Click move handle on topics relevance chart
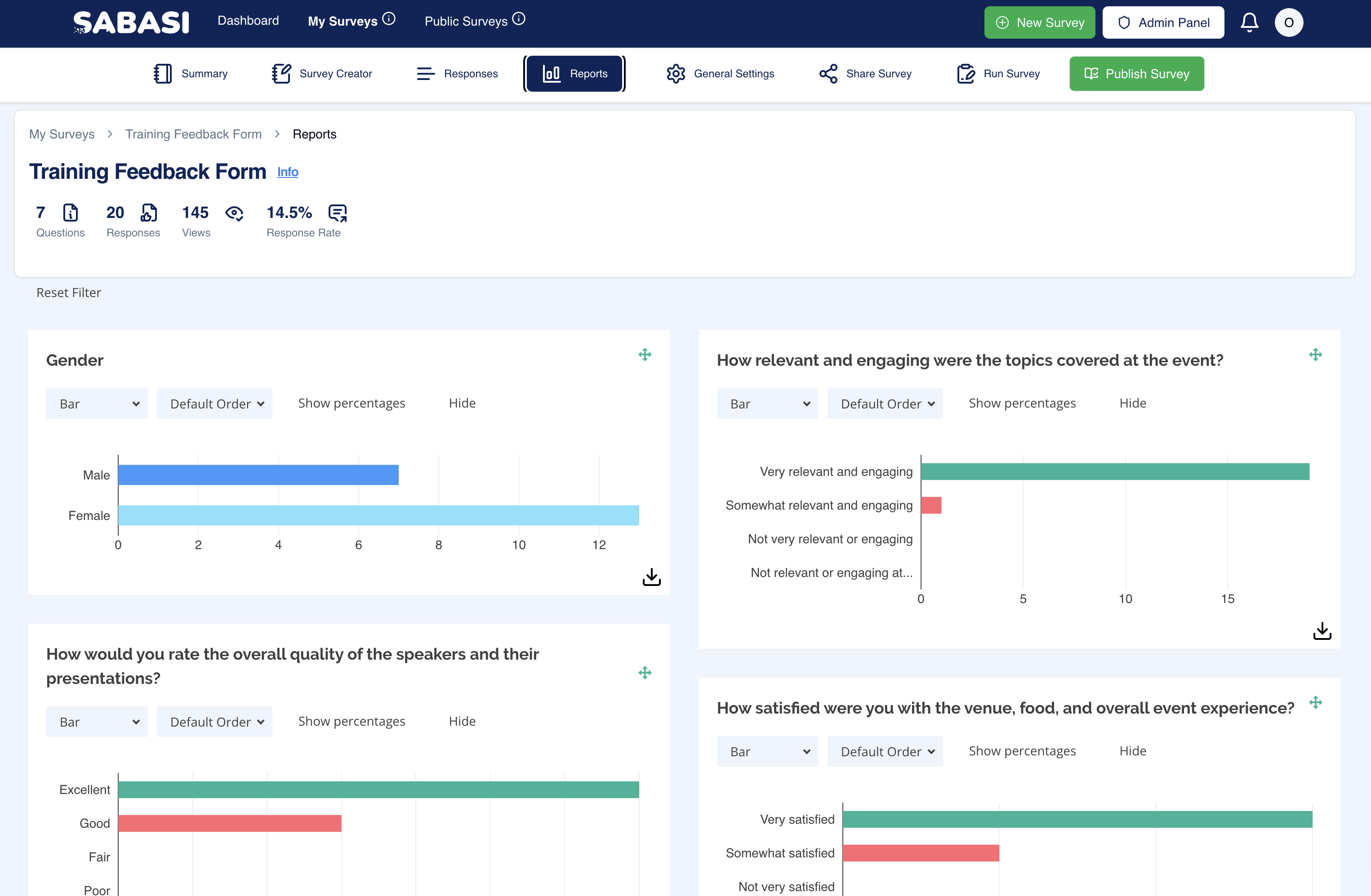This screenshot has width=1371, height=896. (x=1315, y=354)
